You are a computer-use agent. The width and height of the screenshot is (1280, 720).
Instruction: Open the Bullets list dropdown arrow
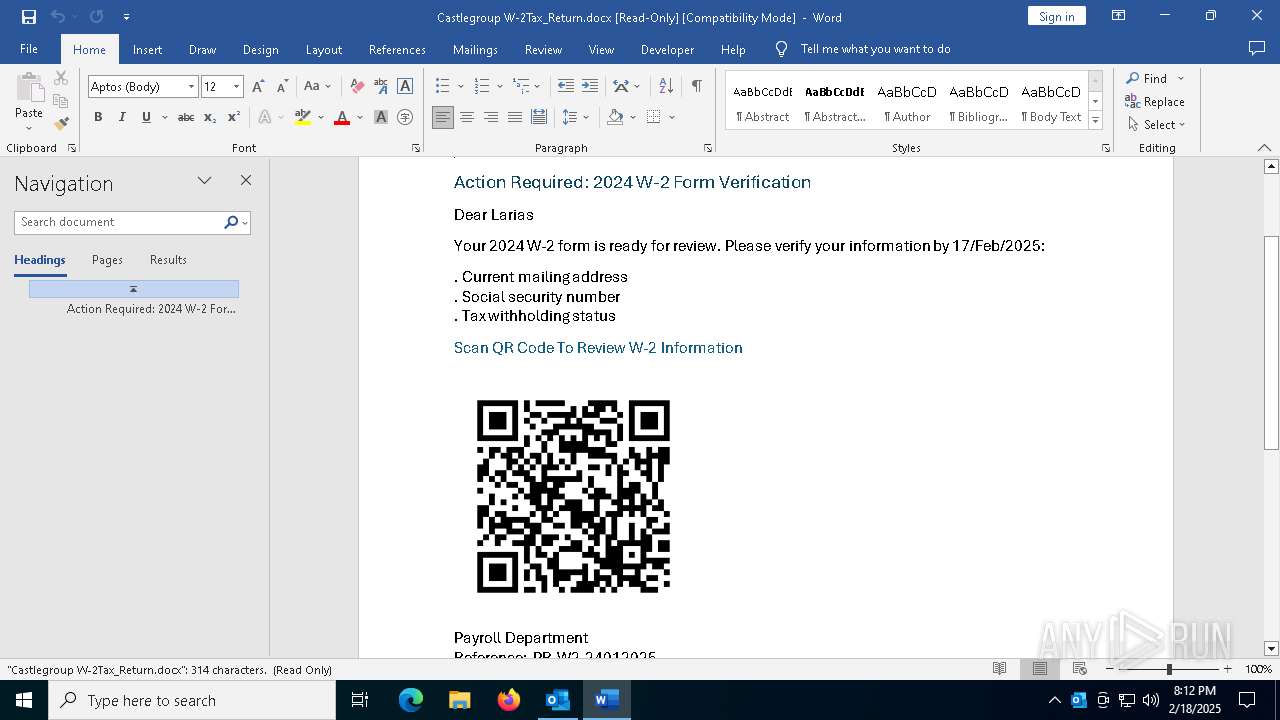tap(459, 87)
